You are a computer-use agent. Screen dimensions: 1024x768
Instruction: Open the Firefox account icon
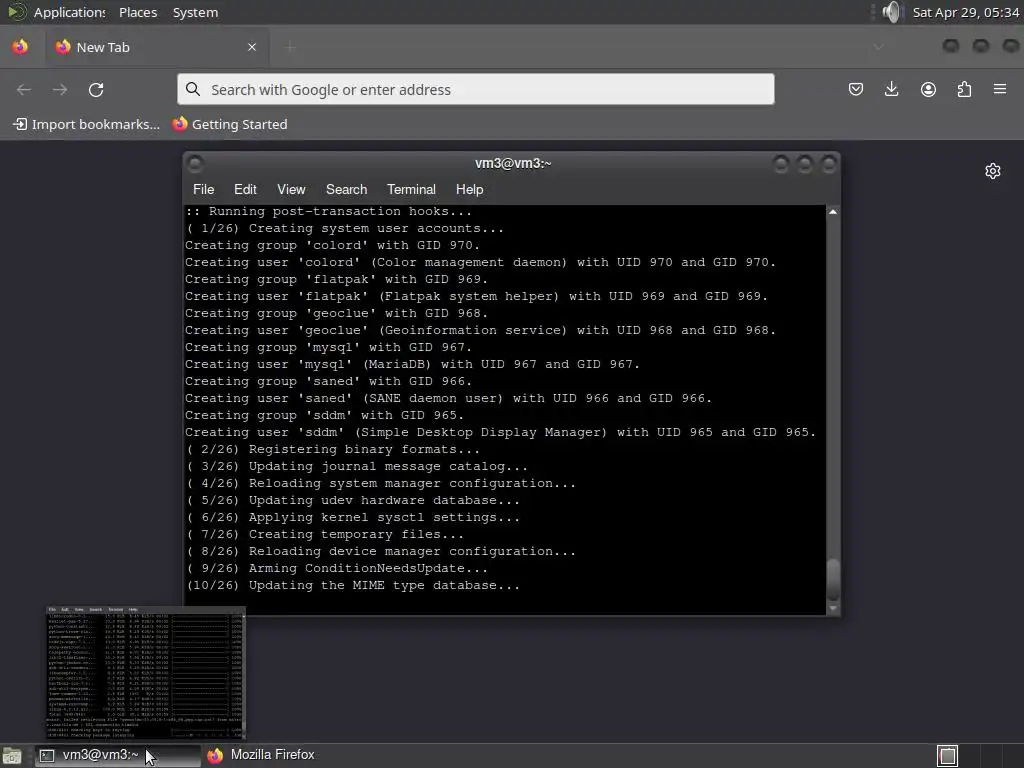click(x=928, y=89)
